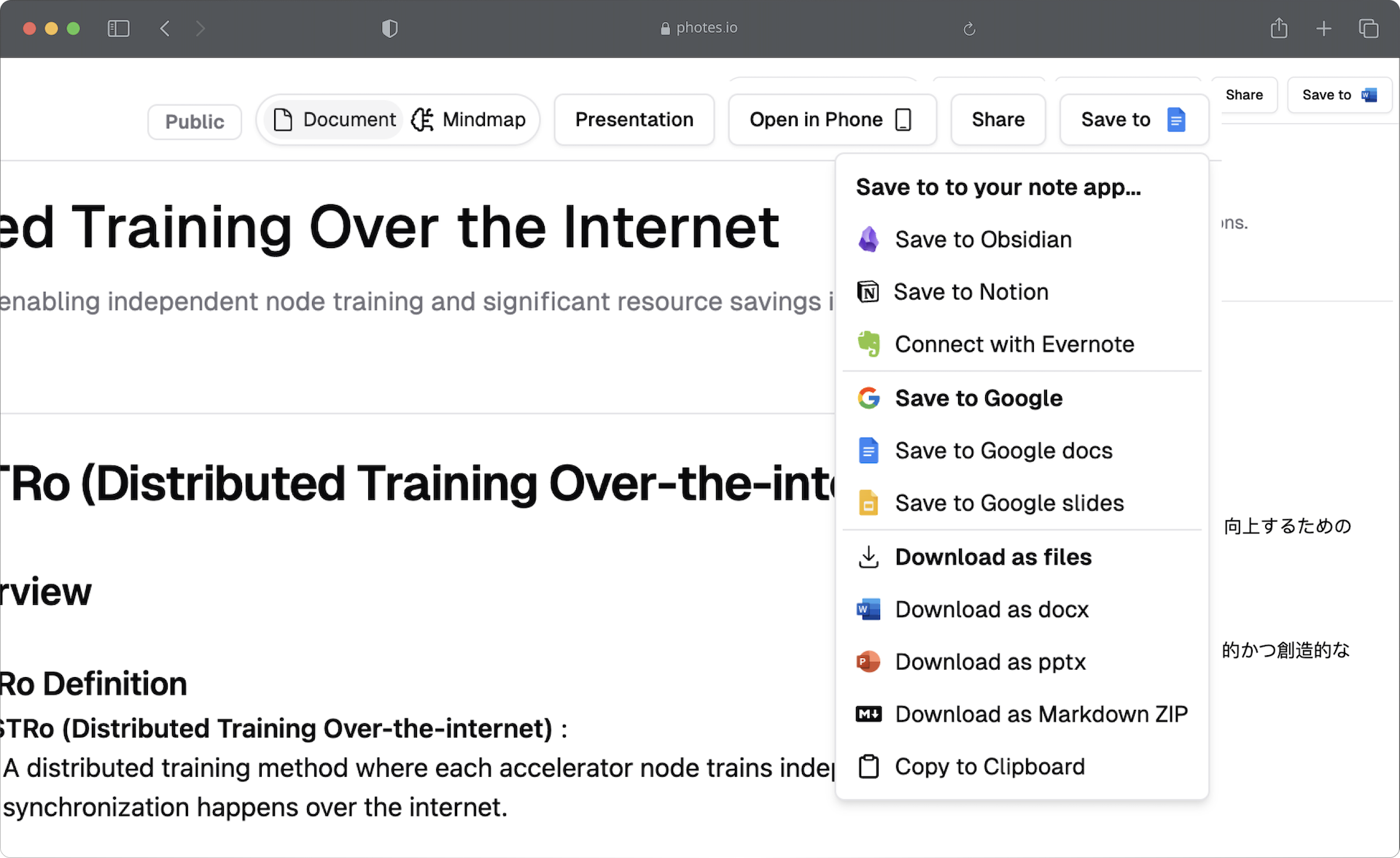Select Download as Markdown ZIP
Image resolution: width=1400 pixels, height=858 pixels.
point(1040,714)
